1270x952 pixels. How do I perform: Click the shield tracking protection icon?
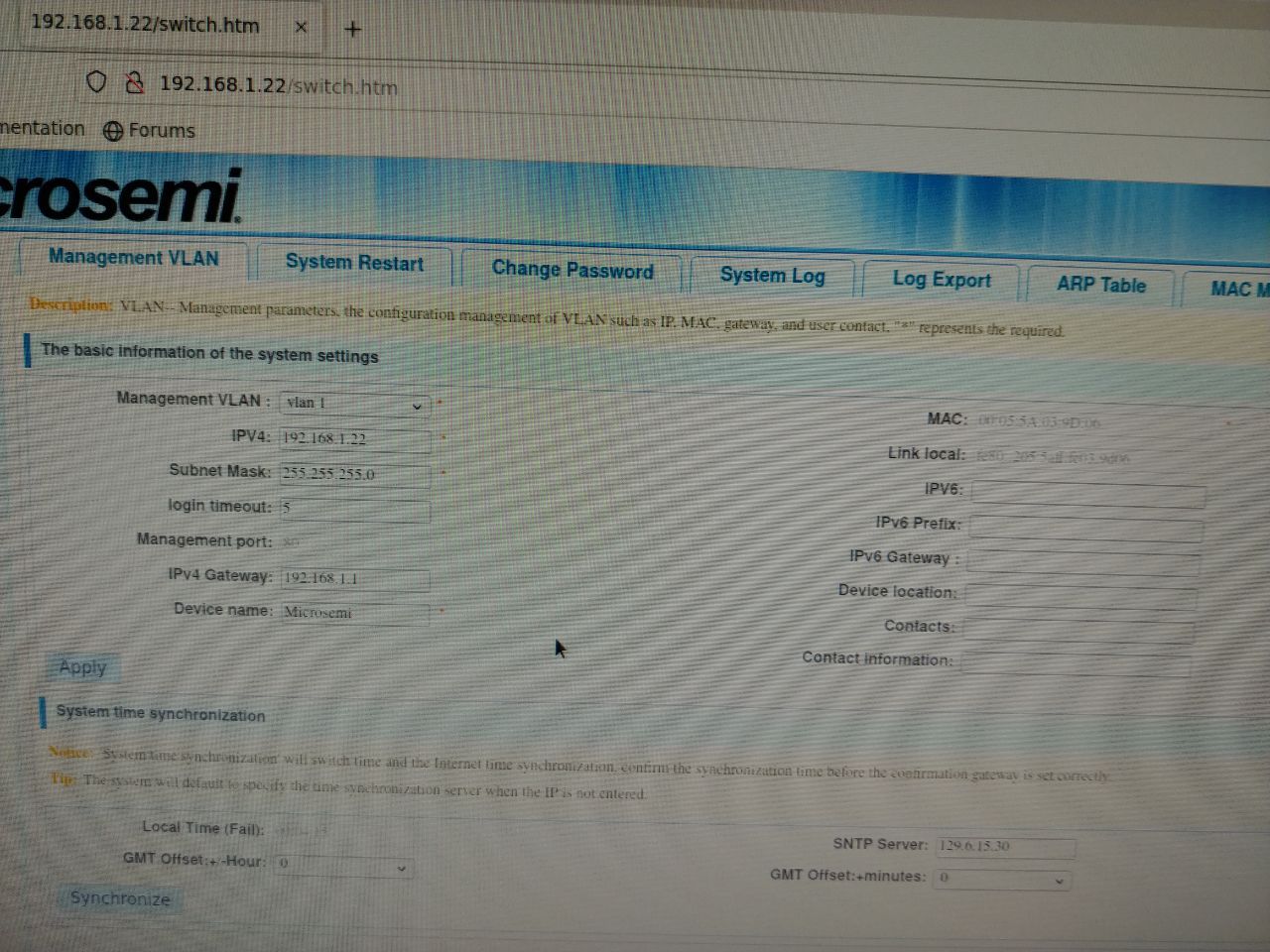coord(96,82)
